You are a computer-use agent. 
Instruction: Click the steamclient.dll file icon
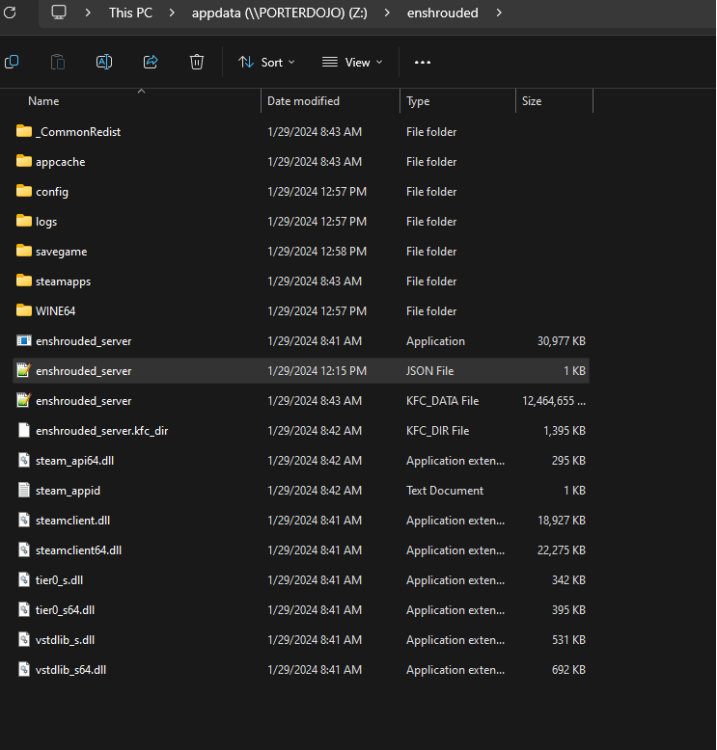tap(24, 520)
